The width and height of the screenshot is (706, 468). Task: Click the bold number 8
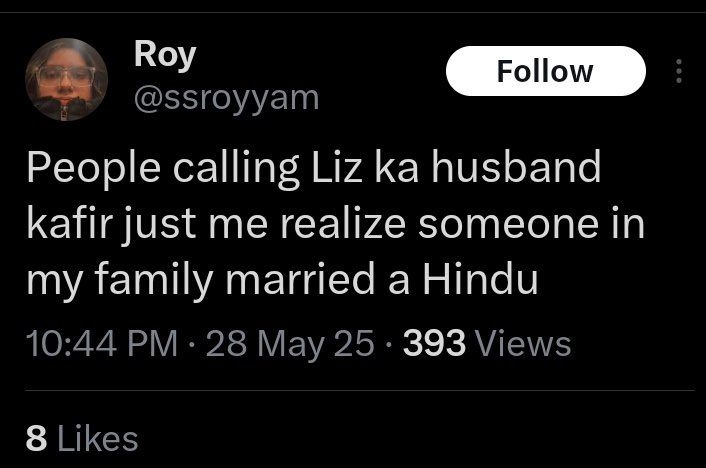[x=36, y=438]
